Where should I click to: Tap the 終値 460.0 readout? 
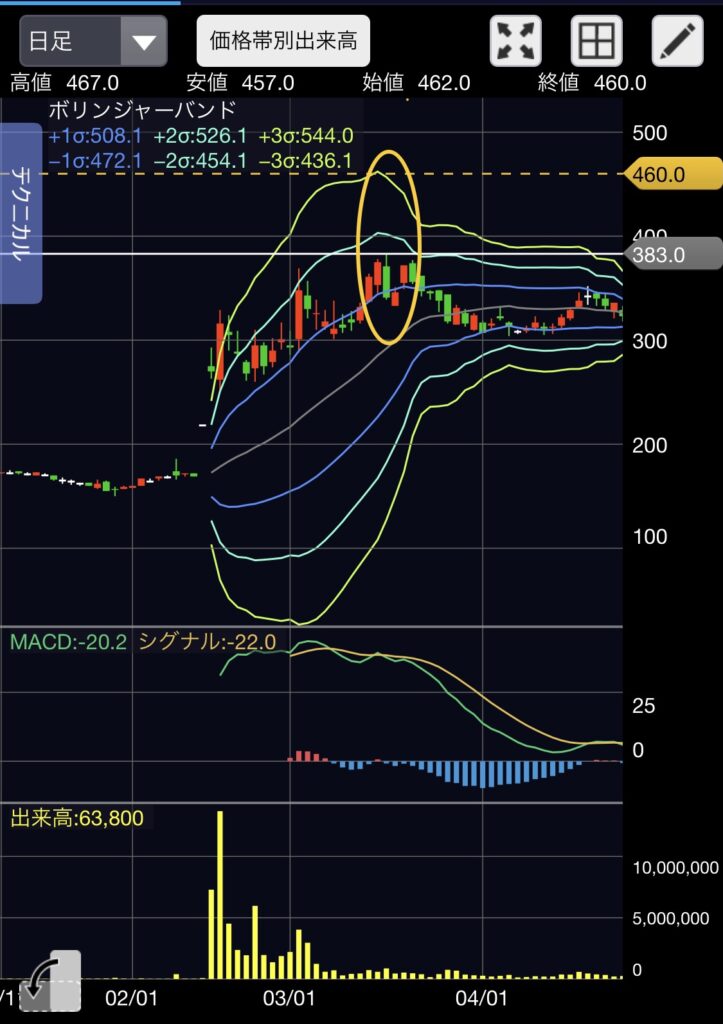tap(592, 83)
